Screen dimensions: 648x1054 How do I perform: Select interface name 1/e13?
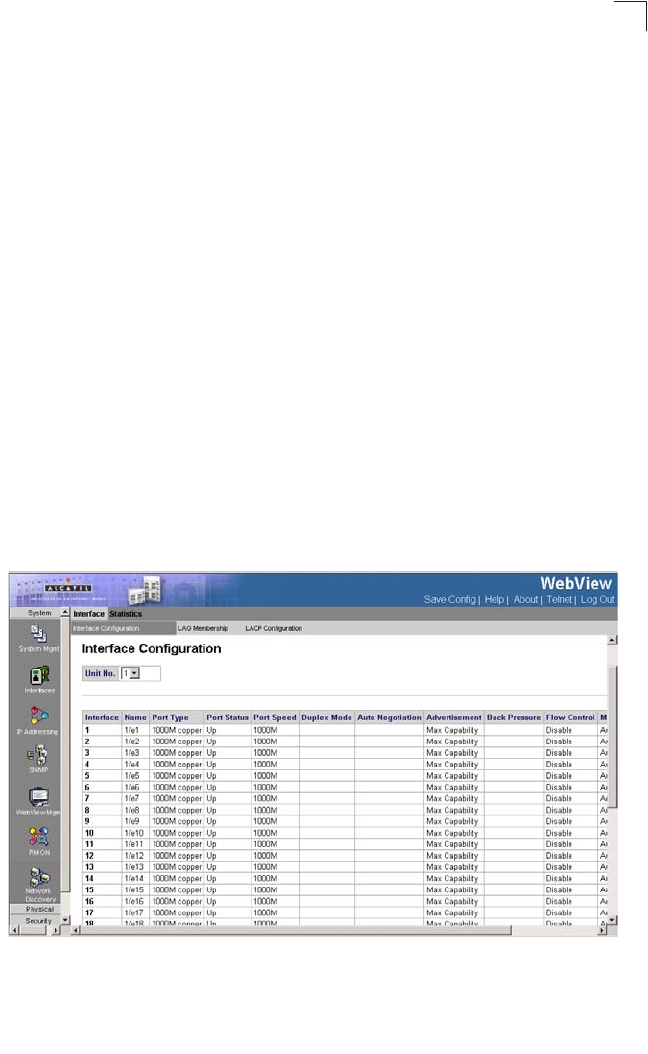134,867
